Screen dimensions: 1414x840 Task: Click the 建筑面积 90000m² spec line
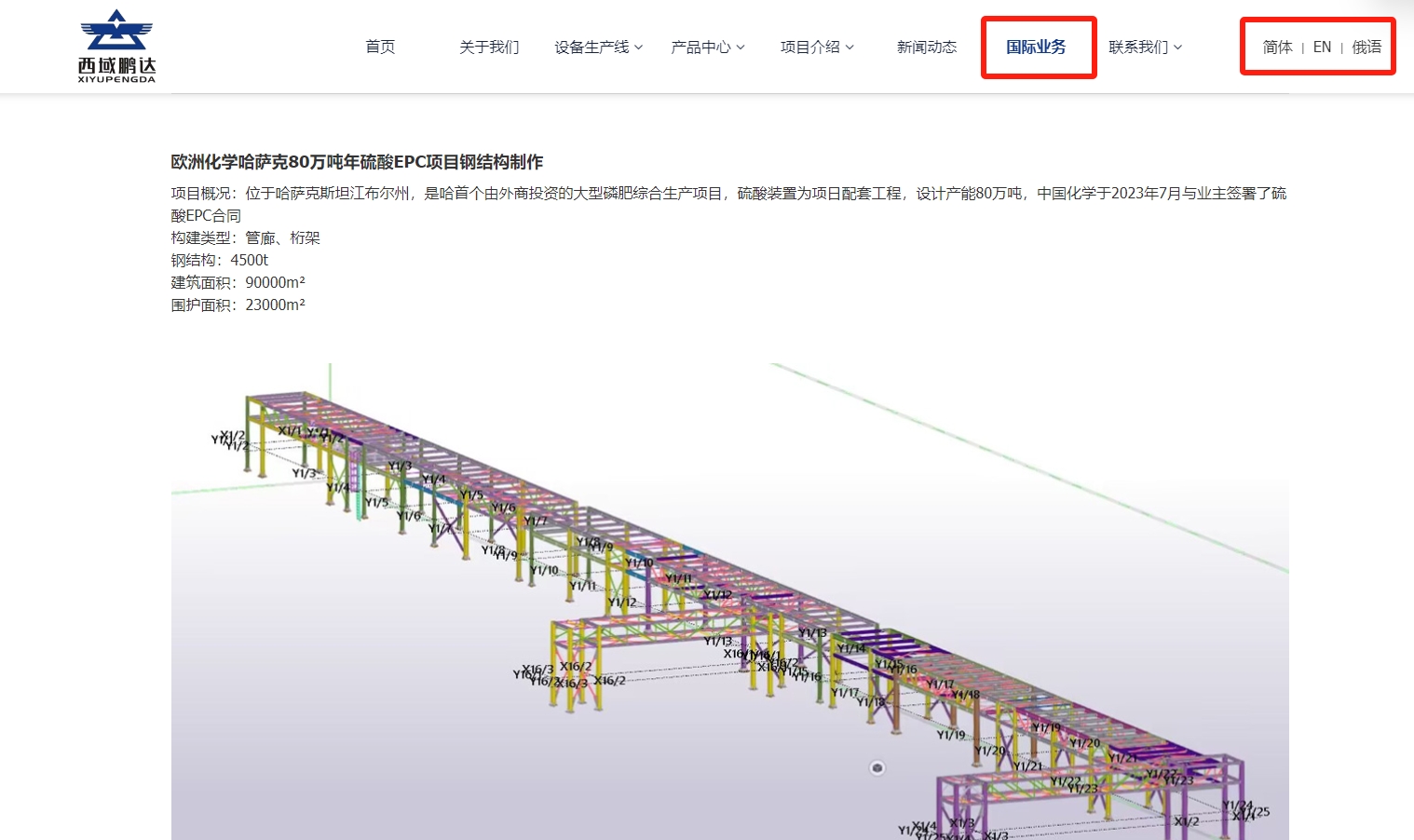tap(238, 282)
